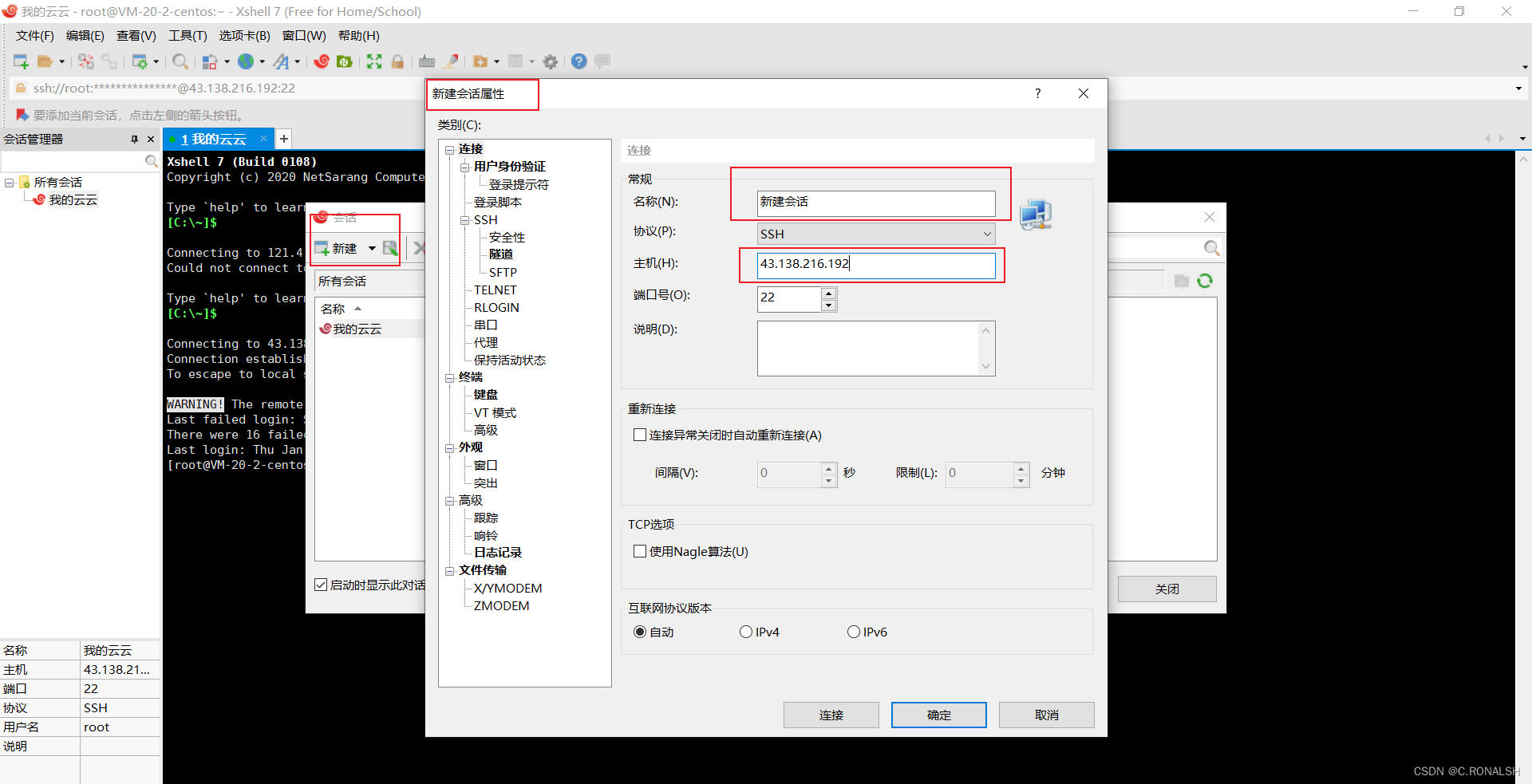The height and width of the screenshot is (784, 1532).
Task: Click the 关闭 button in Sessions dialog
Action: point(1167,589)
